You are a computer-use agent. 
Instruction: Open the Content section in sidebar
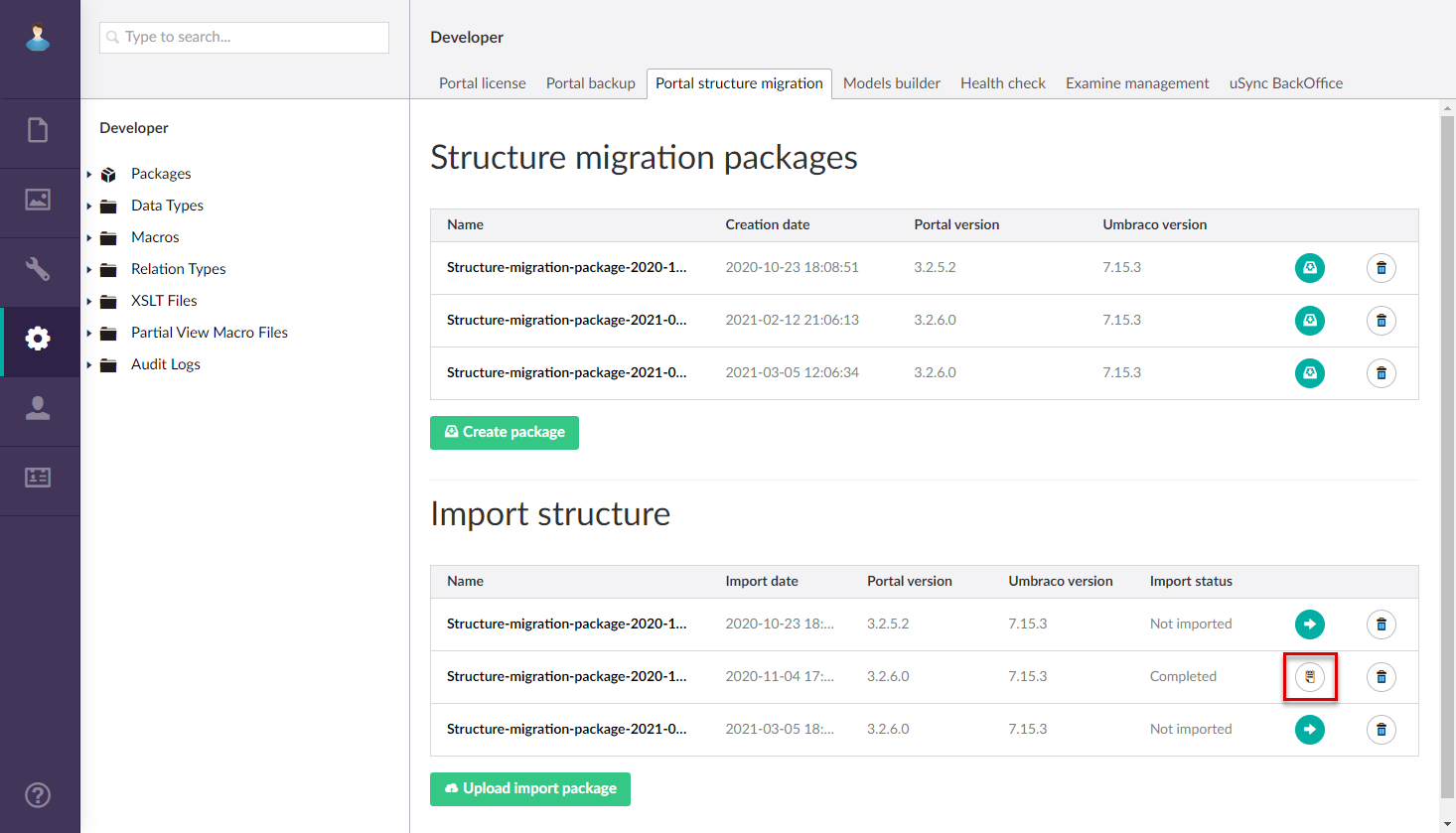[38, 130]
